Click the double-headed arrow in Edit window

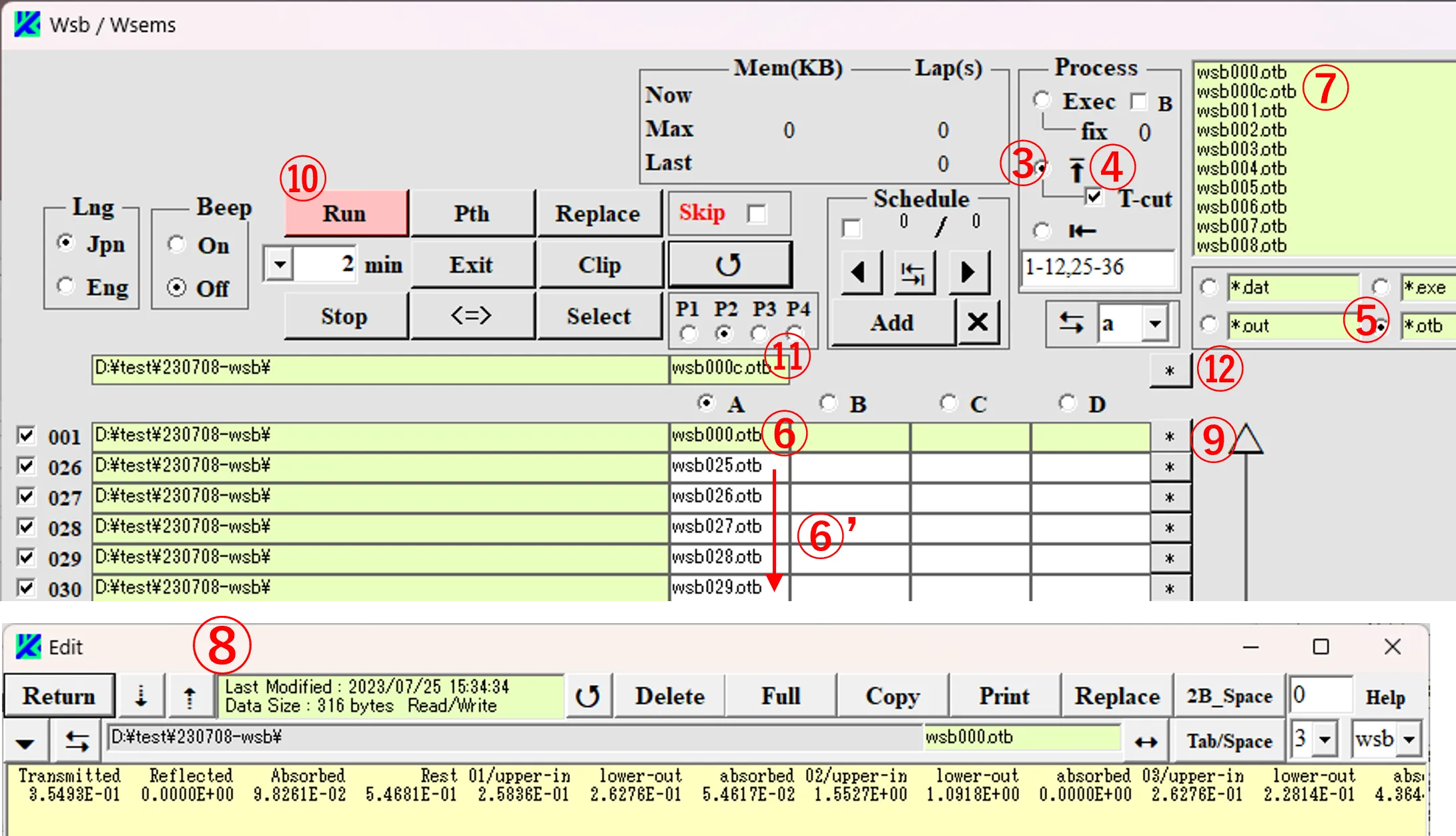(1146, 741)
